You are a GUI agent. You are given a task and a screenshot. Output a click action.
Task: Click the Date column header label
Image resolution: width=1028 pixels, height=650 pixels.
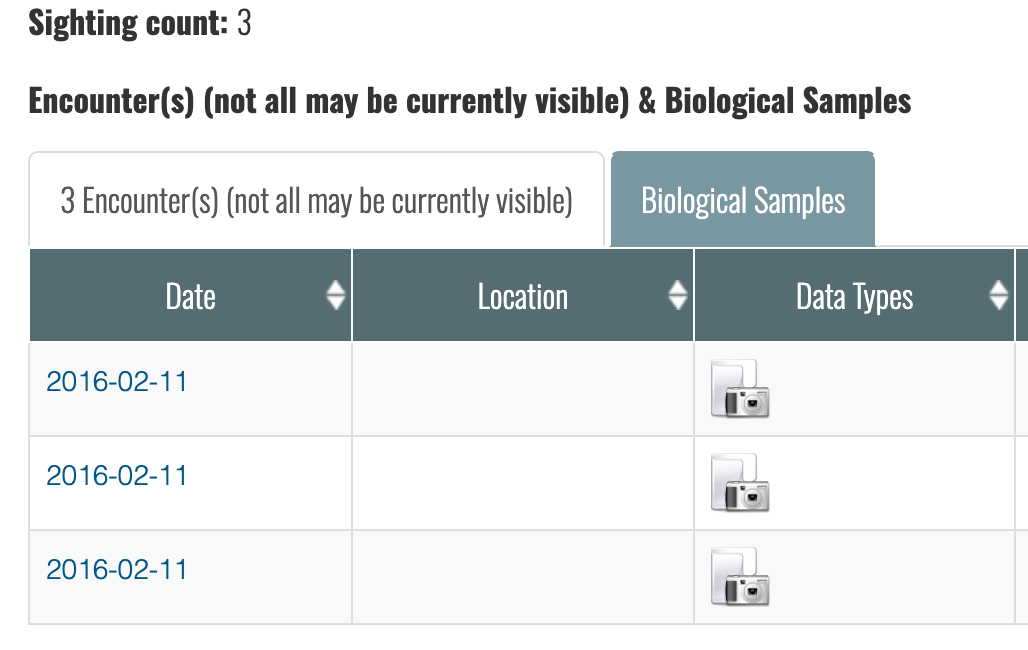tap(191, 296)
